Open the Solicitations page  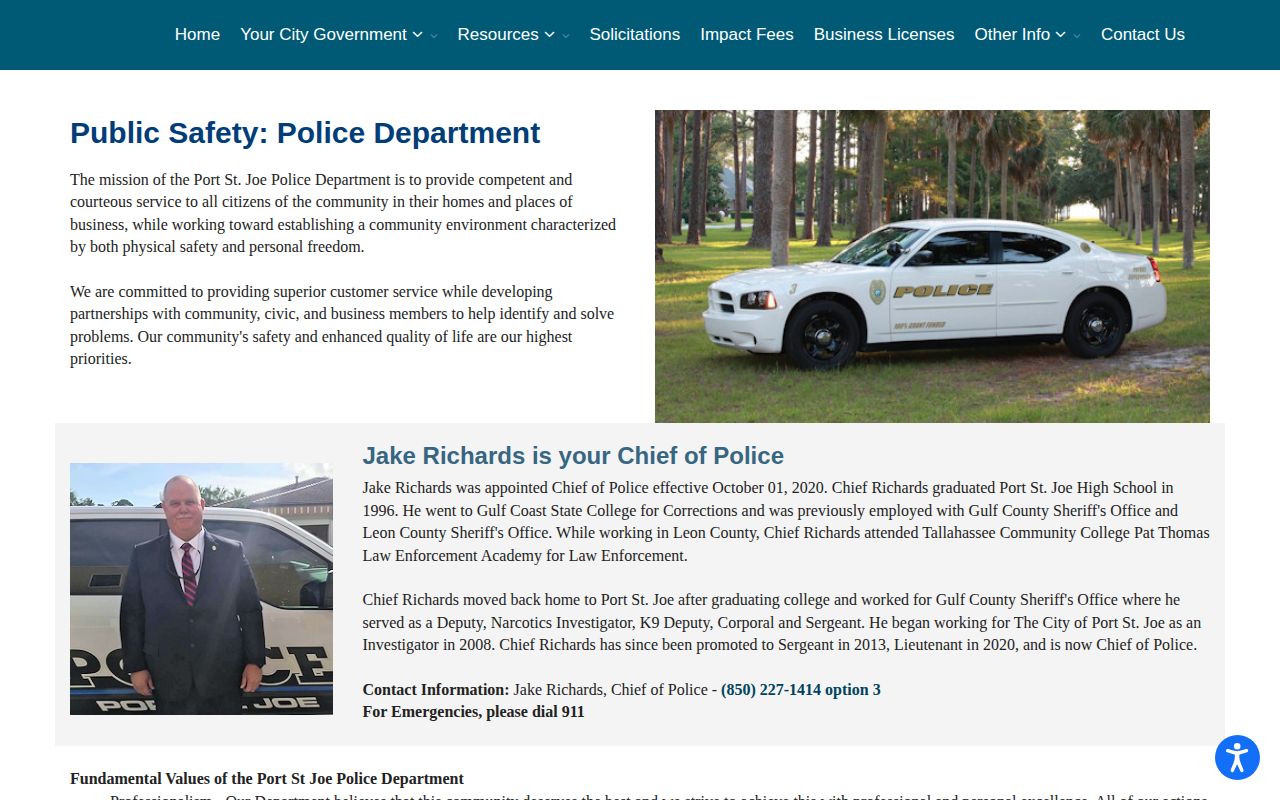tap(635, 34)
